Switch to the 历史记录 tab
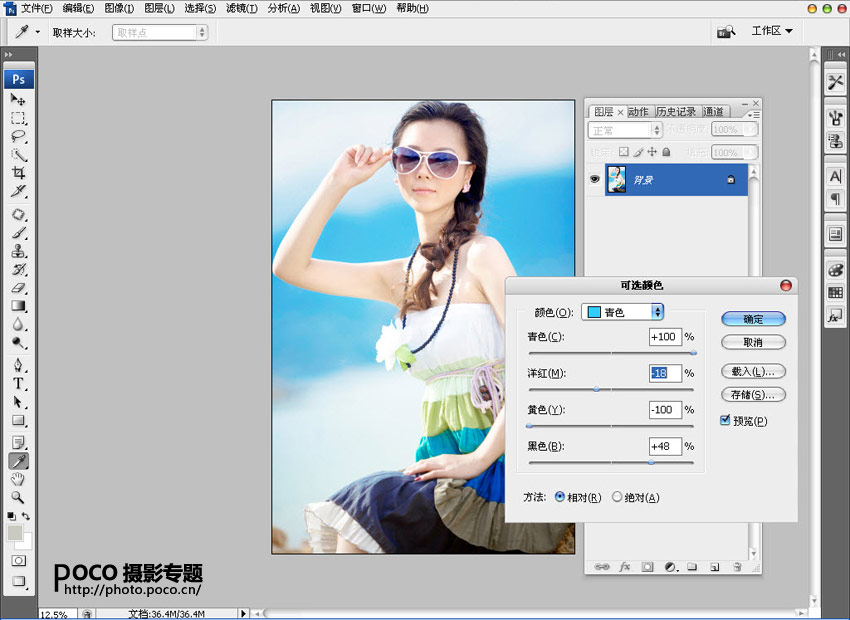The height and width of the screenshot is (620, 850). pos(676,112)
